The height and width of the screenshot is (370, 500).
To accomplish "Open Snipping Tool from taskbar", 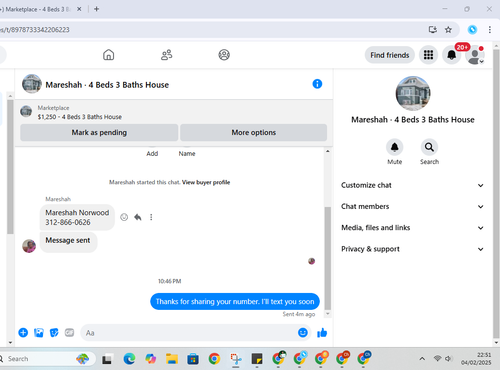I will coord(236,359).
